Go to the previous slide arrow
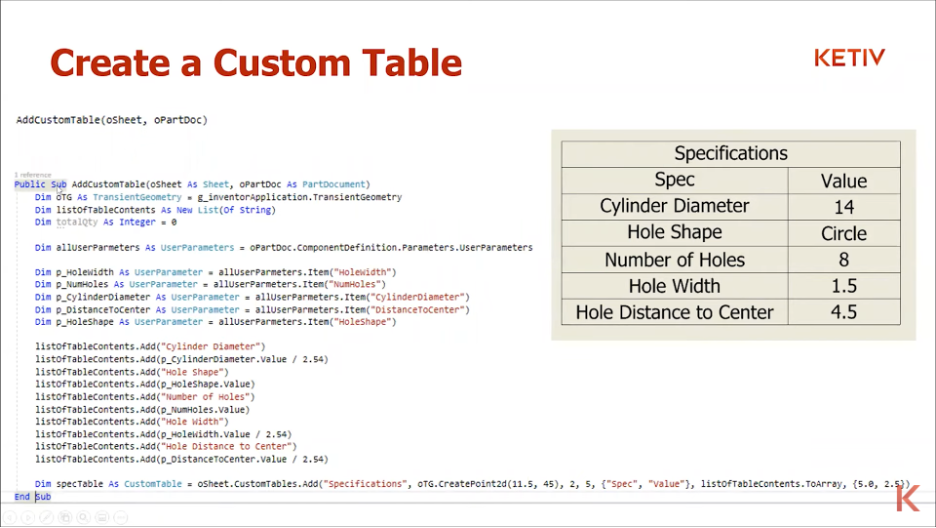 pyautogui.click(x=9, y=517)
